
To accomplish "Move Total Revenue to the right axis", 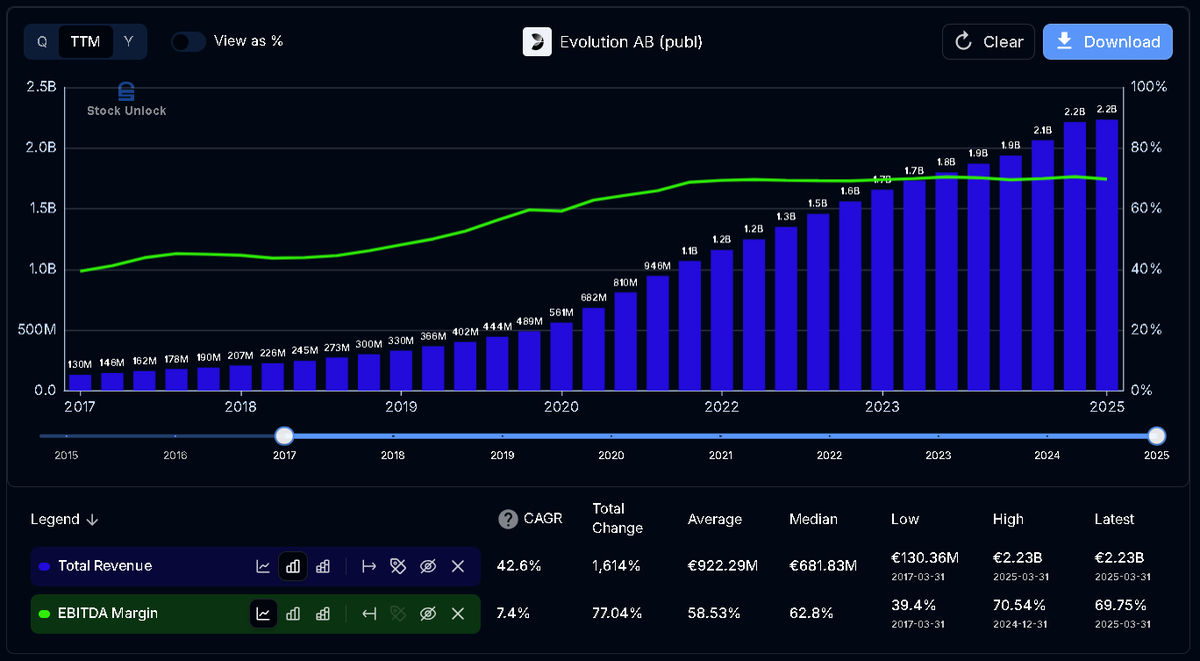I will pos(369,566).
